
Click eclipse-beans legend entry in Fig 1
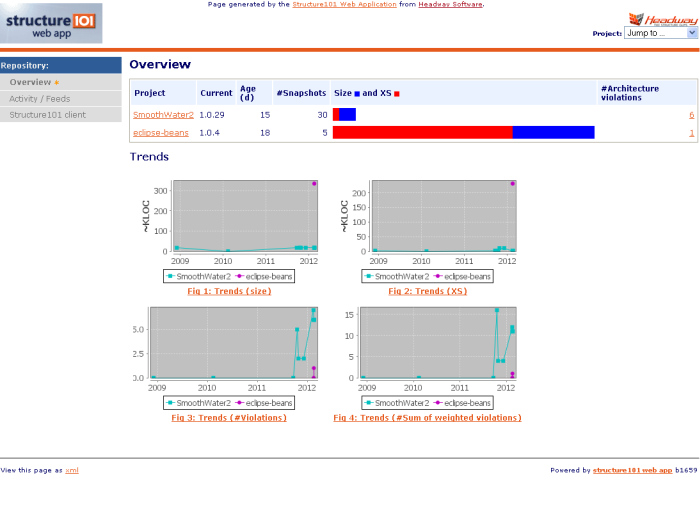click(x=264, y=276)
